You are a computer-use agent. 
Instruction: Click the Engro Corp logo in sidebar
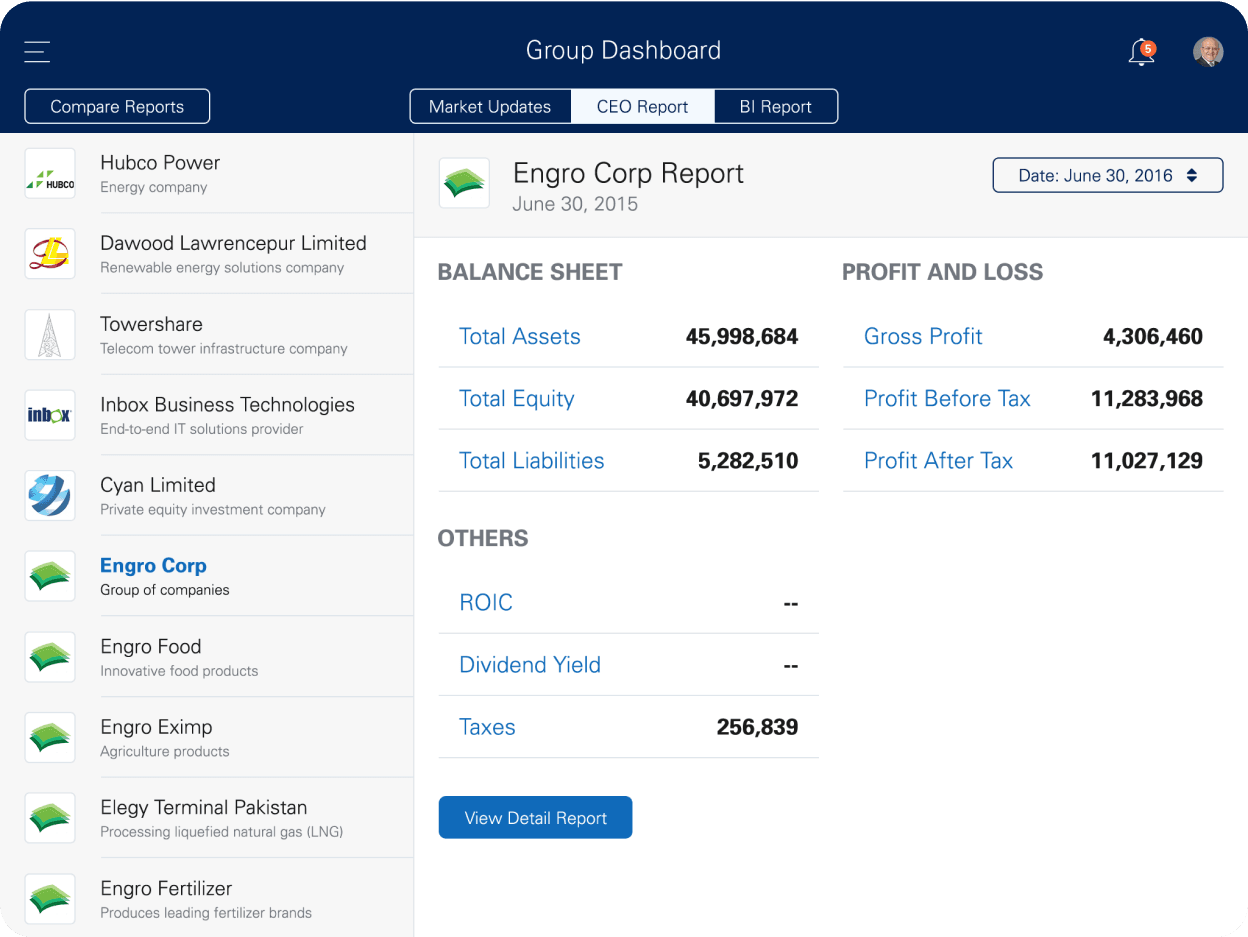click(x=50, y=576)
